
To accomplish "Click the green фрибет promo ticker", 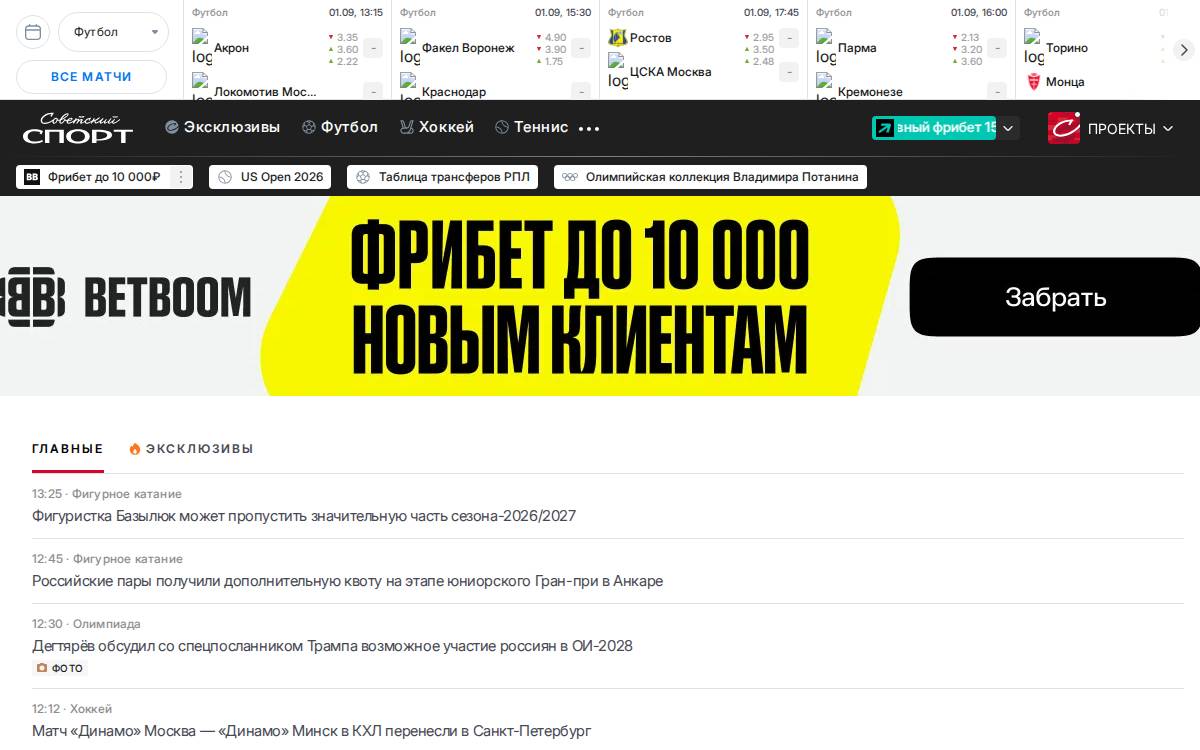I will [934, 128].
